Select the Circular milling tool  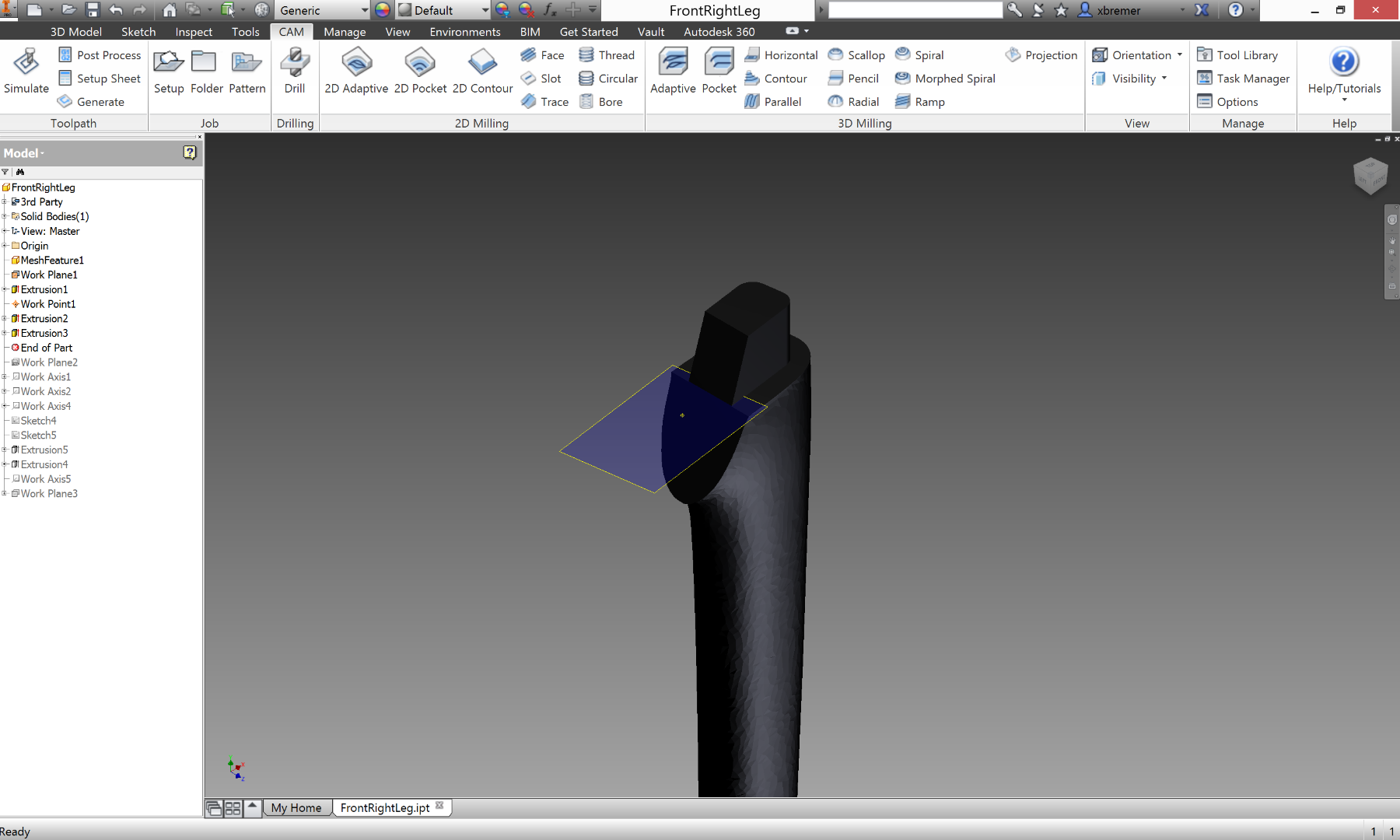click(608, 79)
